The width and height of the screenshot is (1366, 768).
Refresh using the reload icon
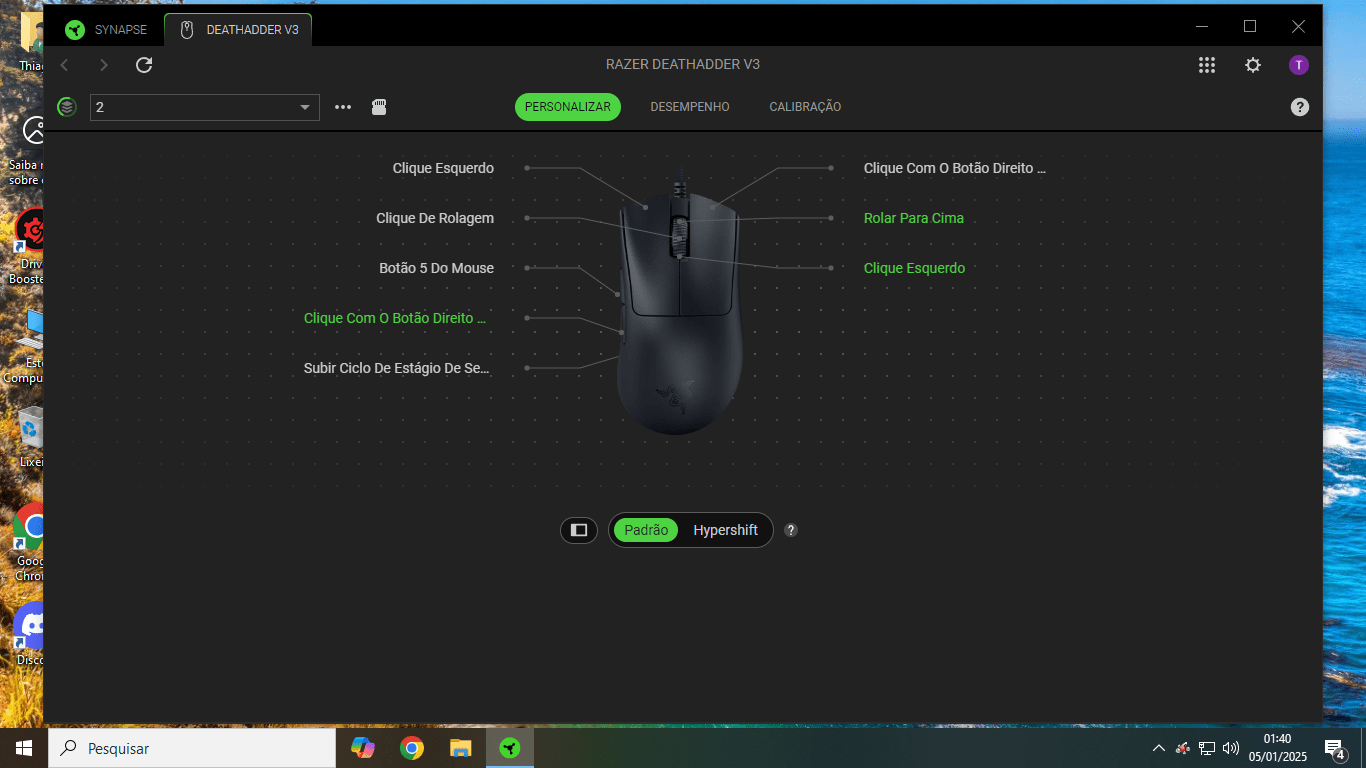(x=144, y=65)
